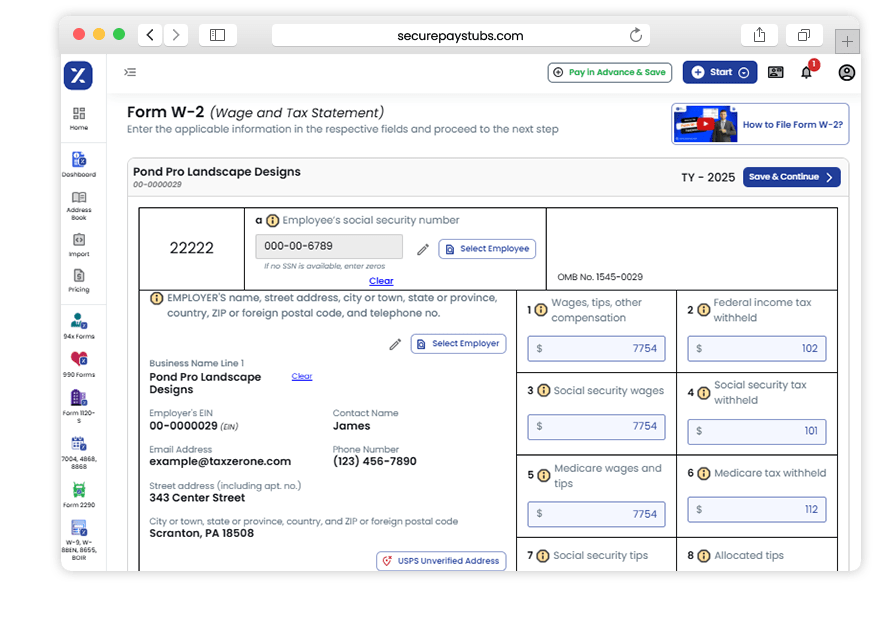
Task: Open Form 1120-S in sidebar
Action: (x=79, y=405)
